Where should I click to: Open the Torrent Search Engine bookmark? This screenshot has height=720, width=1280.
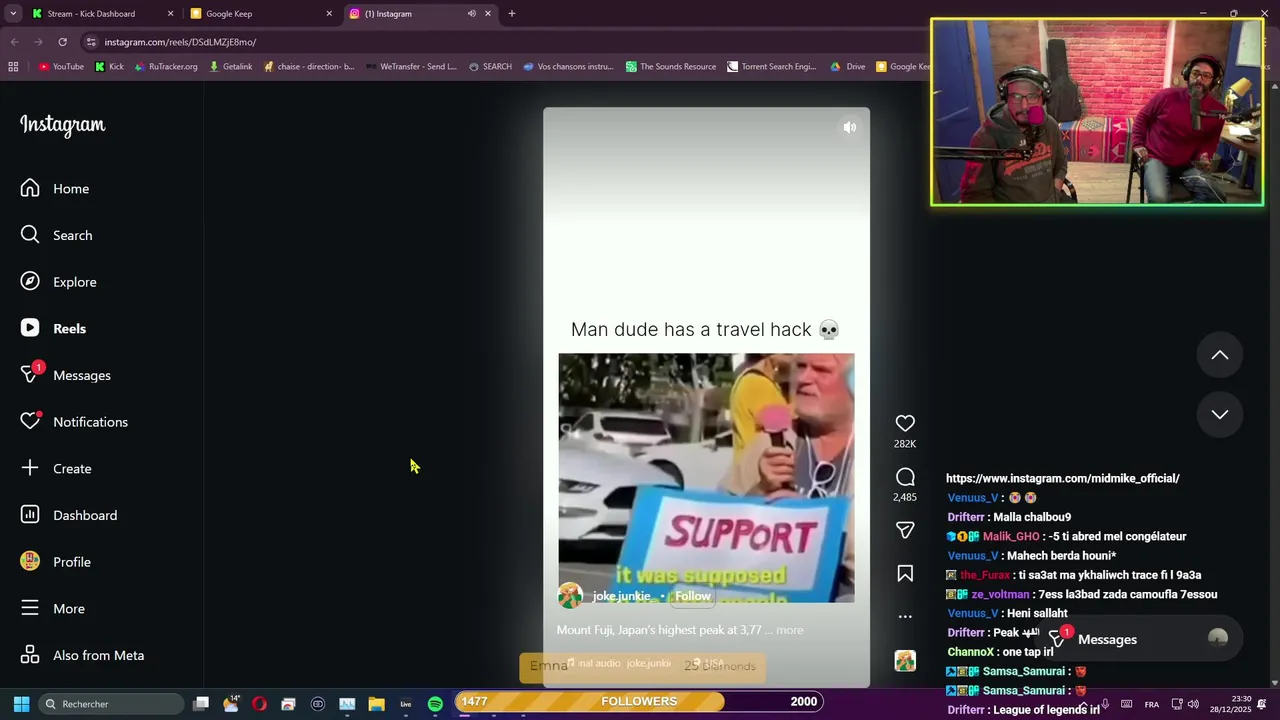point(772,66)
